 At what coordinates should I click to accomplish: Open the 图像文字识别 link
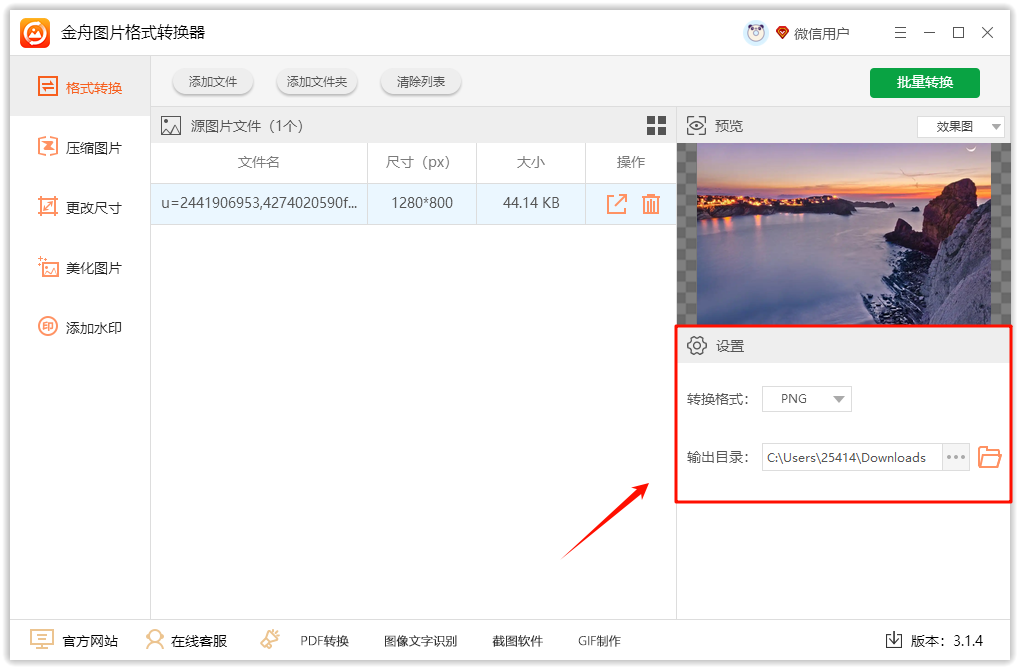(x=420, y=641)
